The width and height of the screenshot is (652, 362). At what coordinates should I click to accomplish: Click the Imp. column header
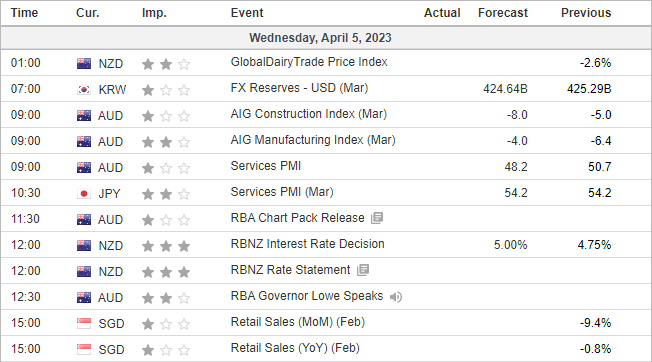click(154, 13)
